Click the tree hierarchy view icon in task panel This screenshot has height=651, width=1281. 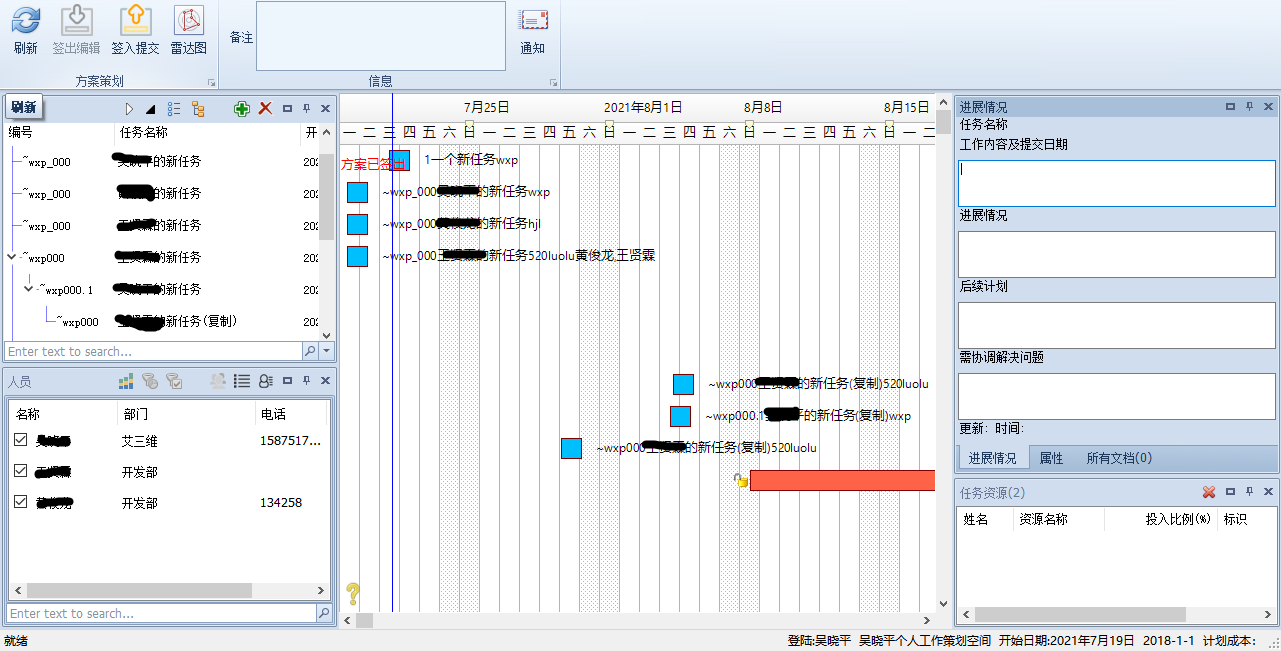point(198,108)
